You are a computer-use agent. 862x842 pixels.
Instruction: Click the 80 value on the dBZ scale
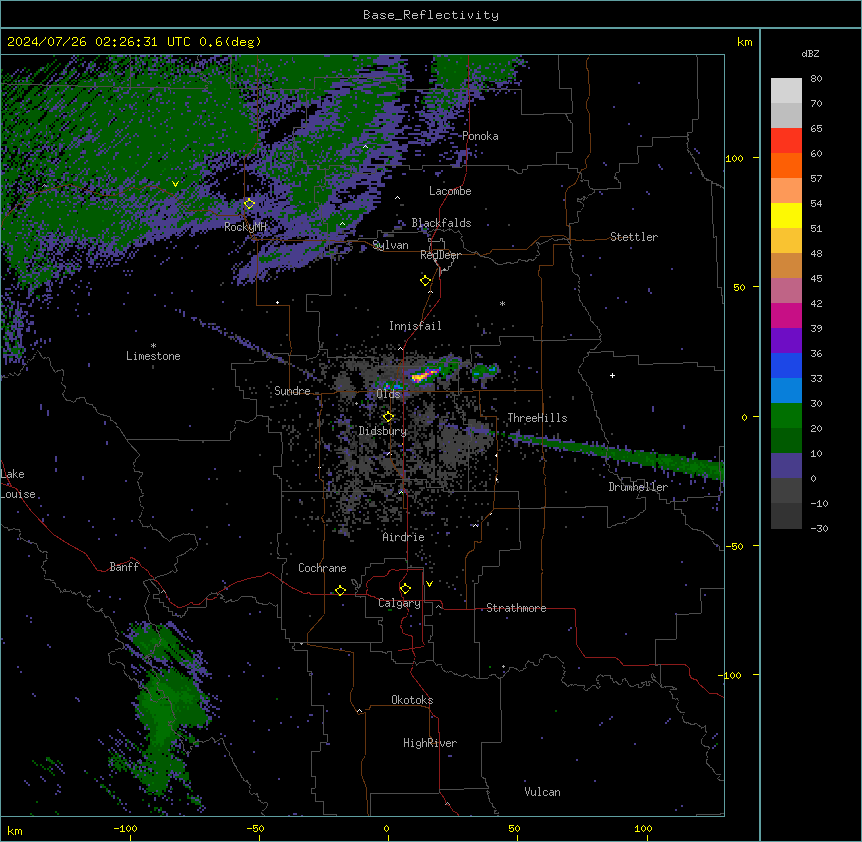pyautogui.click(x=816, y=79)
